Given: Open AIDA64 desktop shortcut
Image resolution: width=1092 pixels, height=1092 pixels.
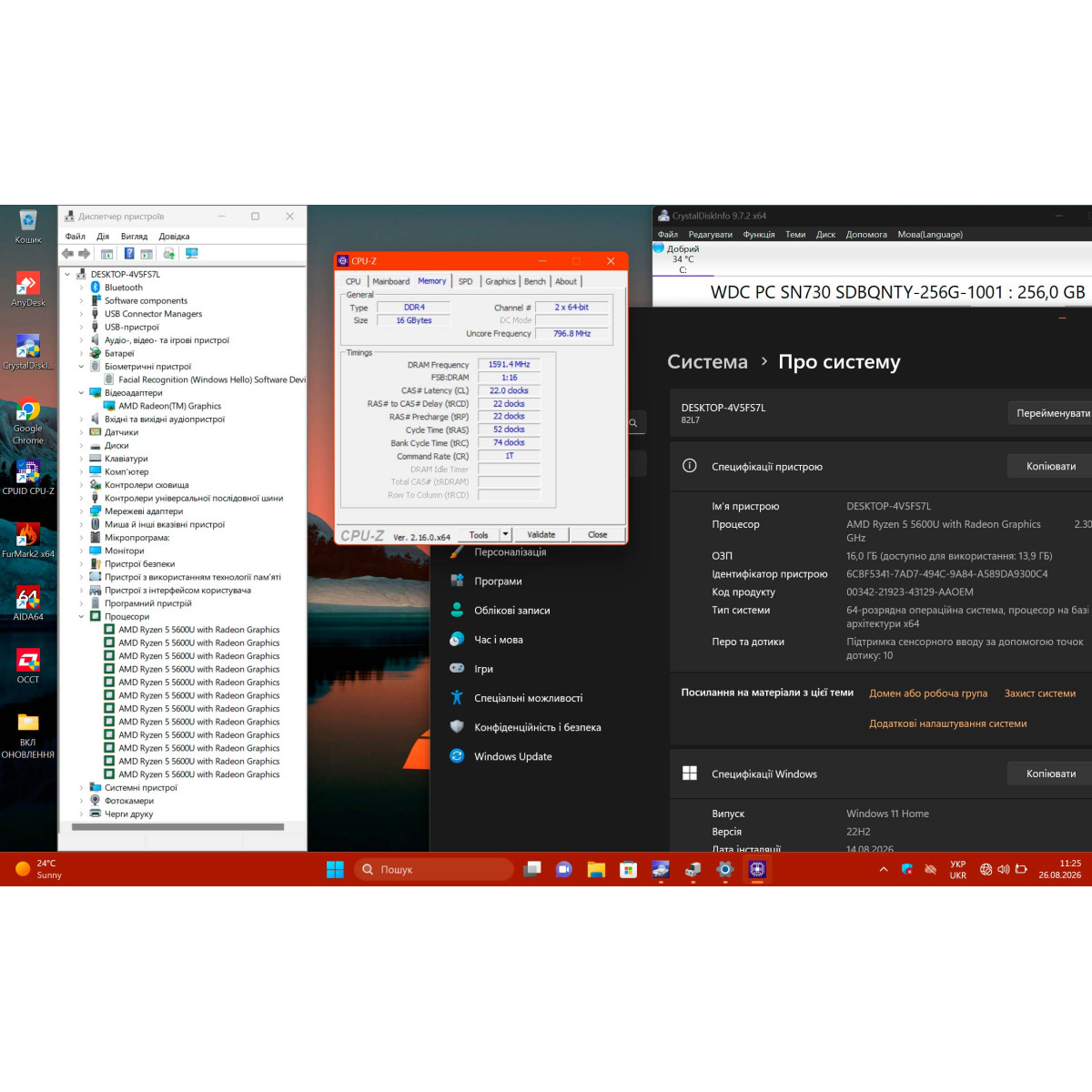Looking at the screenshot, I should [27, 603].
